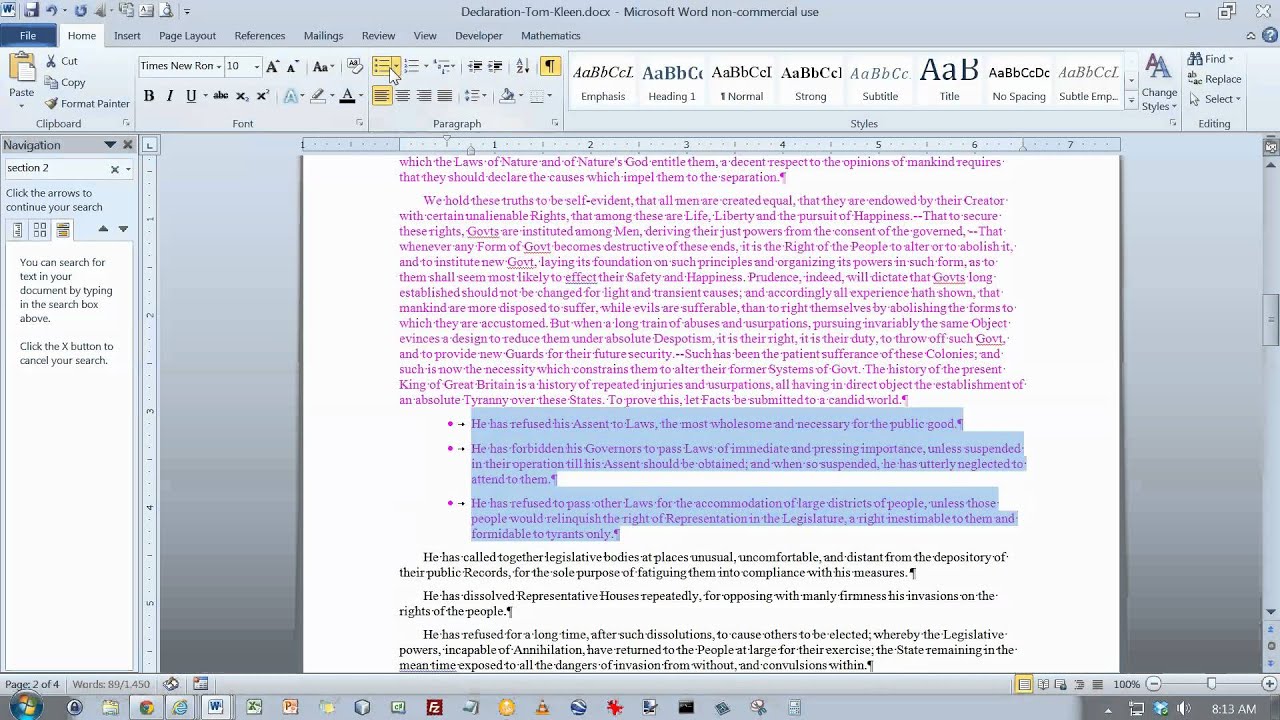
Task: Toggle Print Layout view in status bar
Action: coord(1024,684)
